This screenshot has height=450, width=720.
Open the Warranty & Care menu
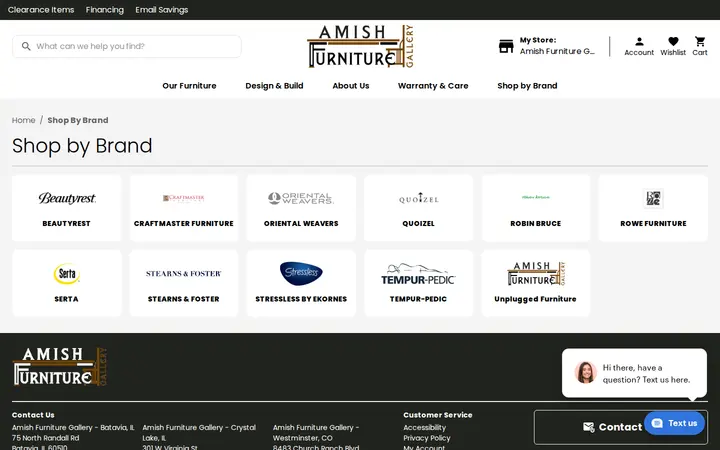[x=433, y=86]
